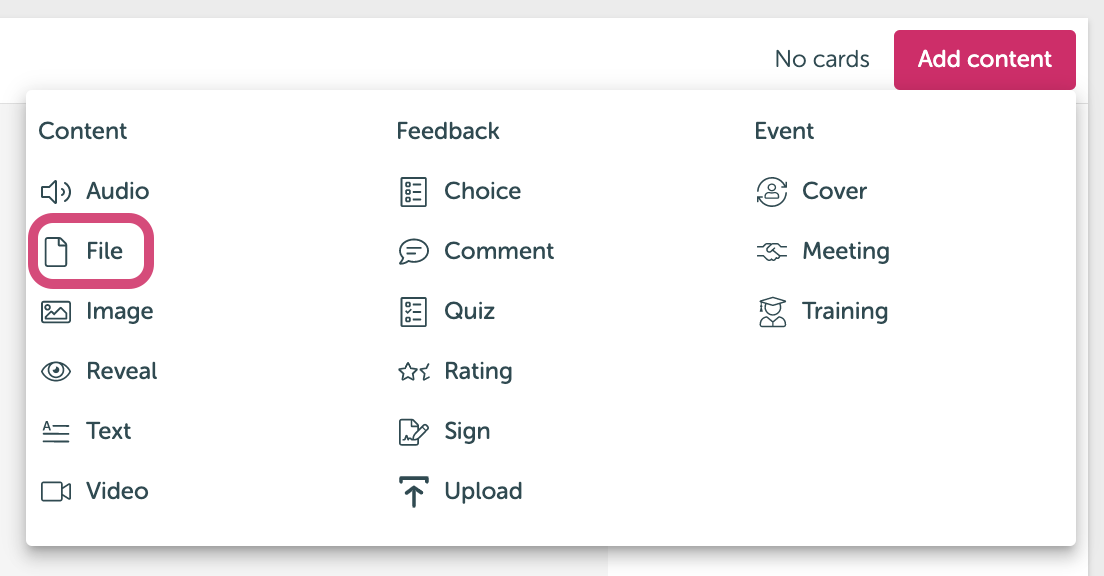Click the Sign pen icon
Image resolution: width=1104 pixels, height=576 pixels.
[x=413, y=431]
